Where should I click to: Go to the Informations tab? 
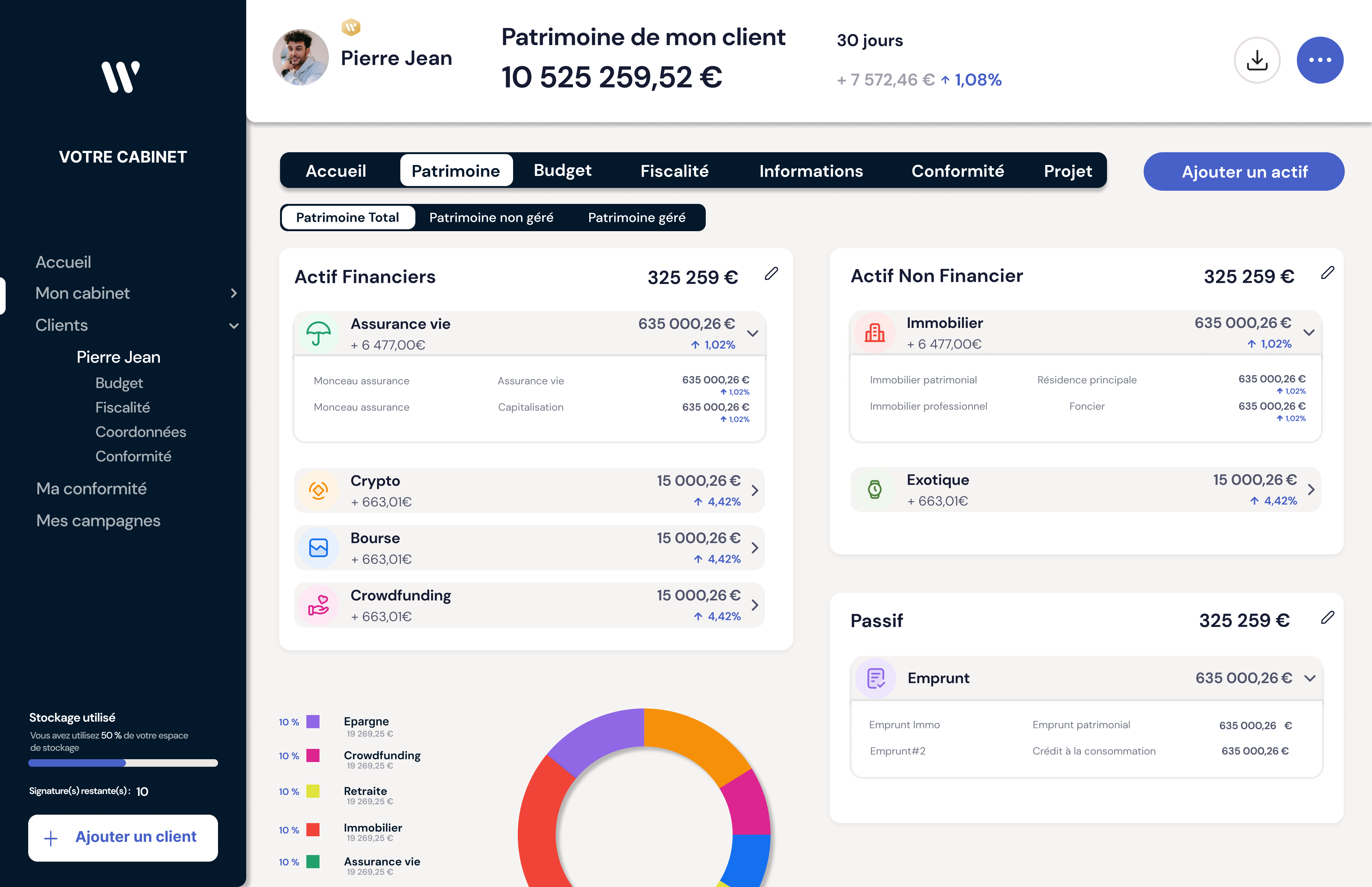click(x=811, y=171)
